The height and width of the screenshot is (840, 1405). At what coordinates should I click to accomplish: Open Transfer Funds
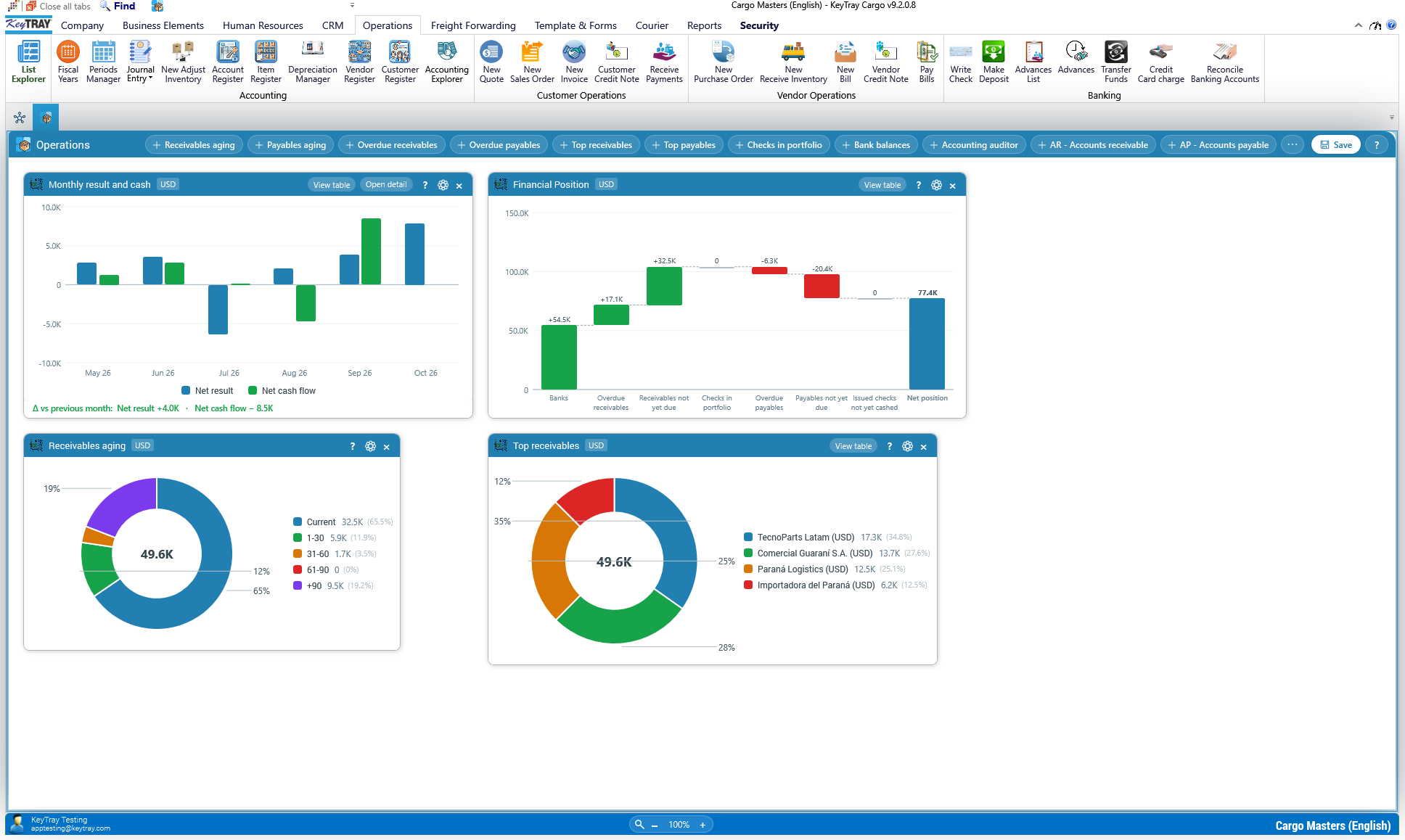1115,62
